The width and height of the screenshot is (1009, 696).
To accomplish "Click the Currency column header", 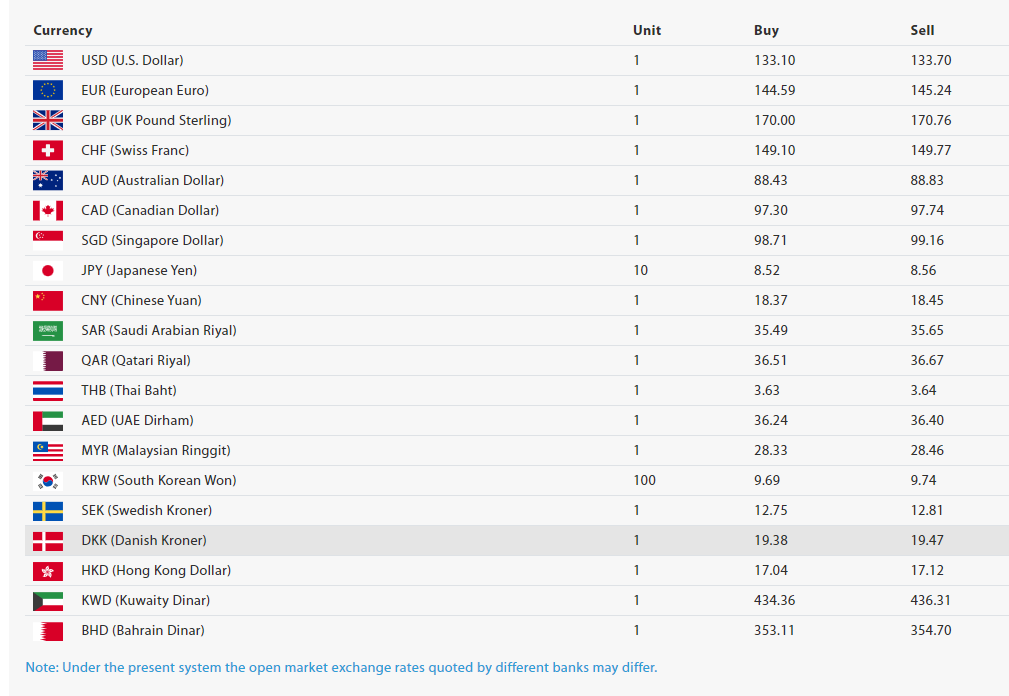I will [x=62, y=30].
